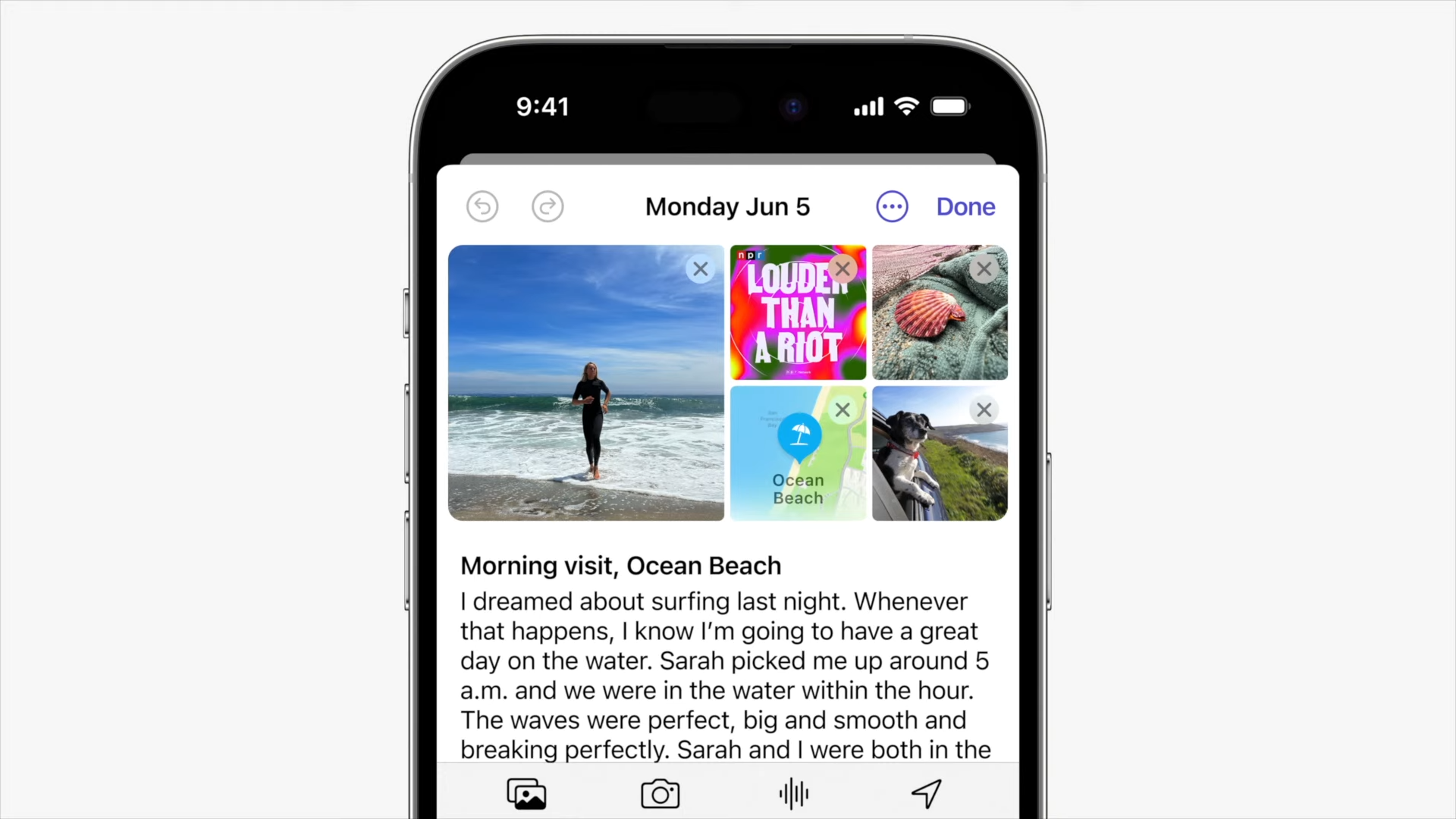Remove the dog in car photo
1456x819 pixels.
983,409
